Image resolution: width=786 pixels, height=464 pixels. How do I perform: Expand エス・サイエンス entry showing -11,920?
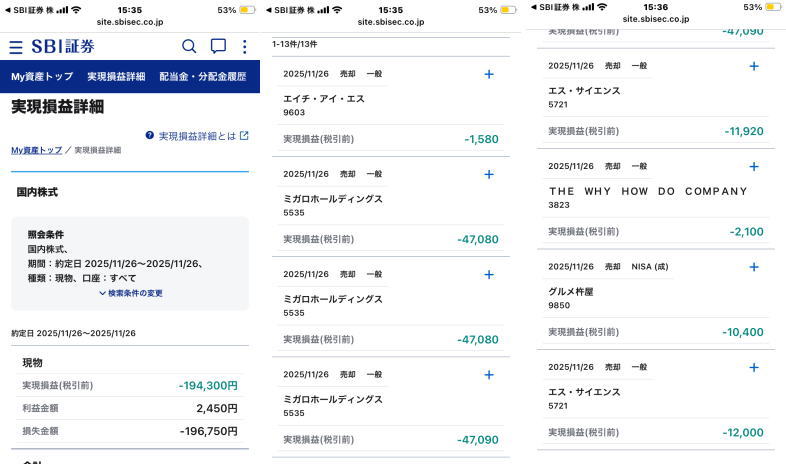753,66
